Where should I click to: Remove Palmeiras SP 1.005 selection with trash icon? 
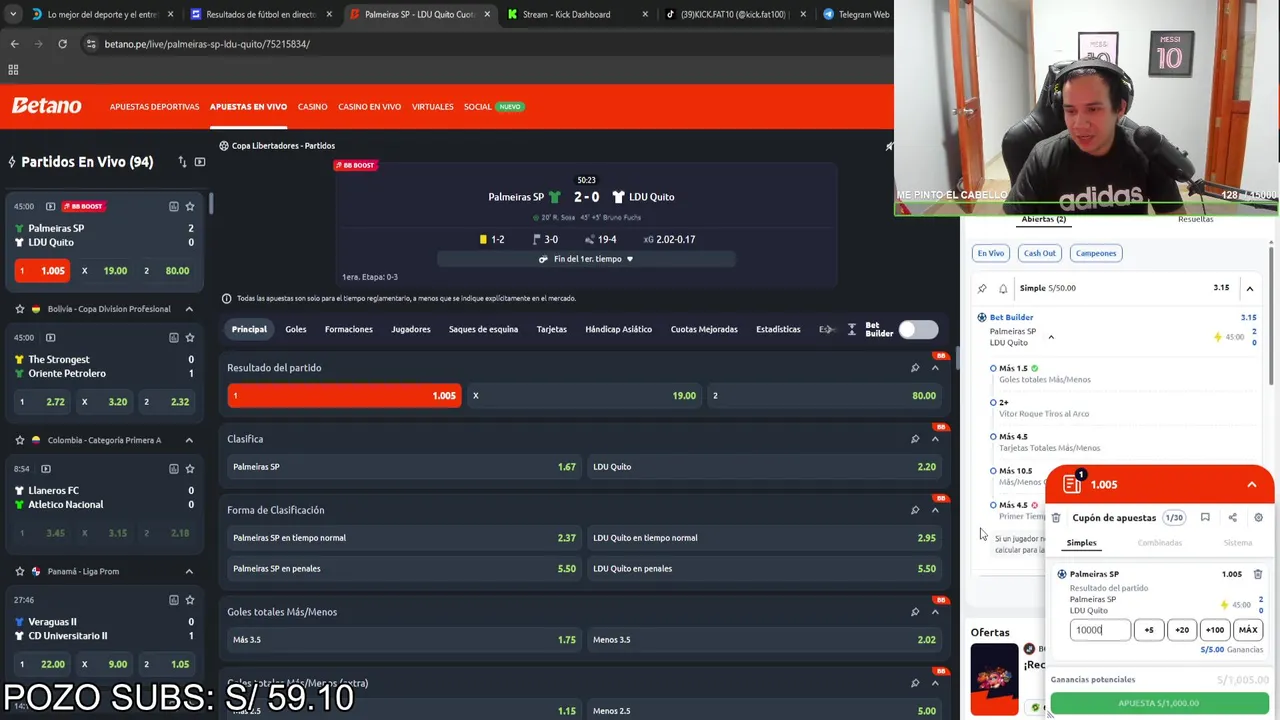tap(1258, 574)
